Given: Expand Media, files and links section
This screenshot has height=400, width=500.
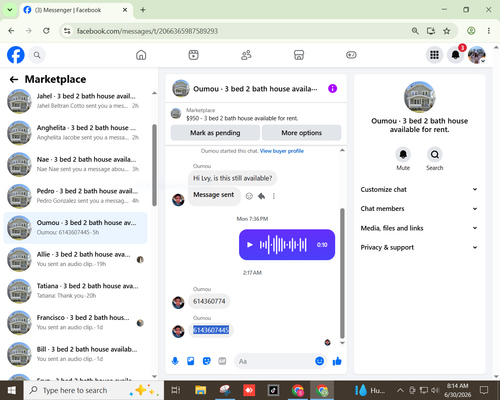Looking at the screenshot, I should pyautogui.click(x=419, y=228).
